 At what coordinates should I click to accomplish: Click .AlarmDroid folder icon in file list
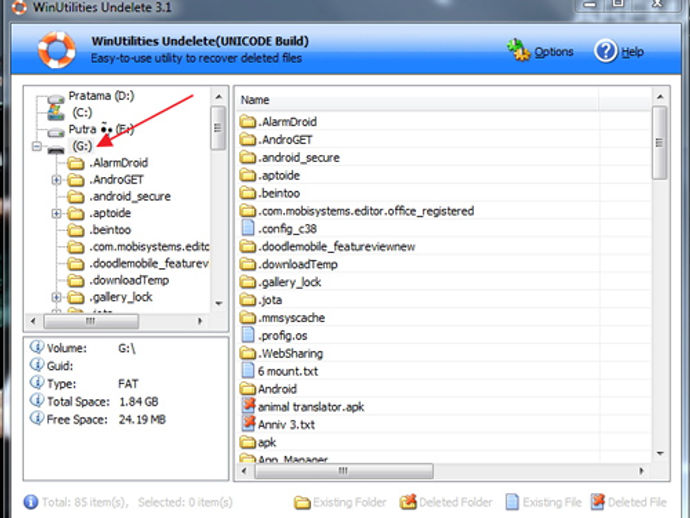(x=248, y=121)
